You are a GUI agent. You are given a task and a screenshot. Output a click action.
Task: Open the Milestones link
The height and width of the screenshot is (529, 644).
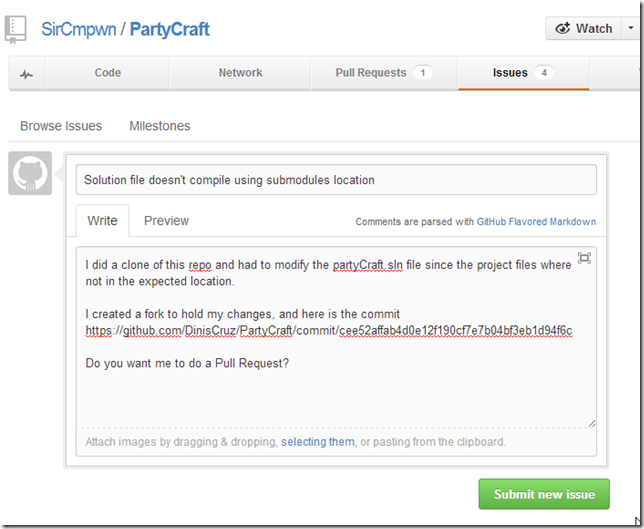pos(159,126)
